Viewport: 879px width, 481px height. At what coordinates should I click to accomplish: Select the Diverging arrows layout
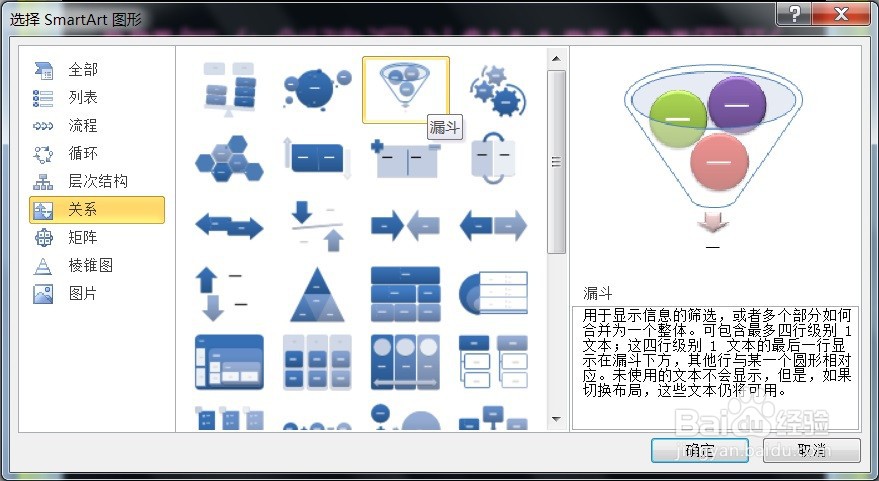[x=494, y=226]
